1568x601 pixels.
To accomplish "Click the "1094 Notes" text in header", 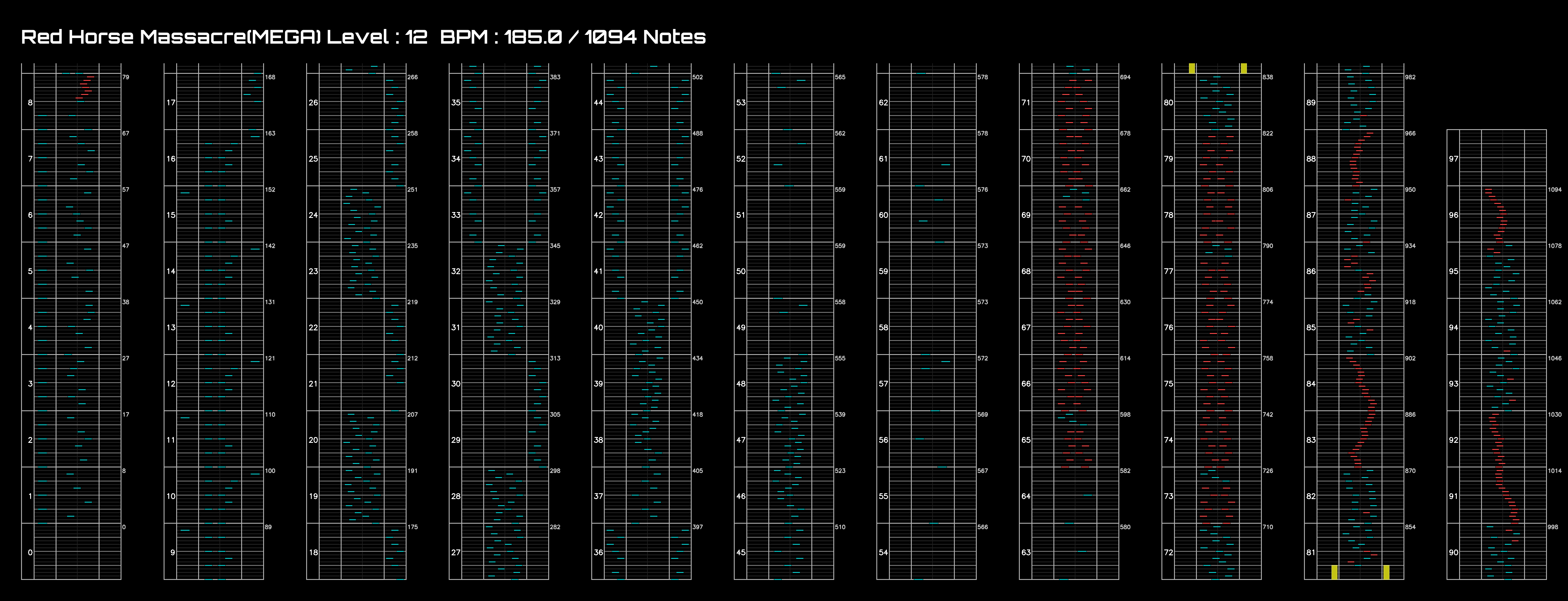I will pyautogui.click(x=645, y=37).
